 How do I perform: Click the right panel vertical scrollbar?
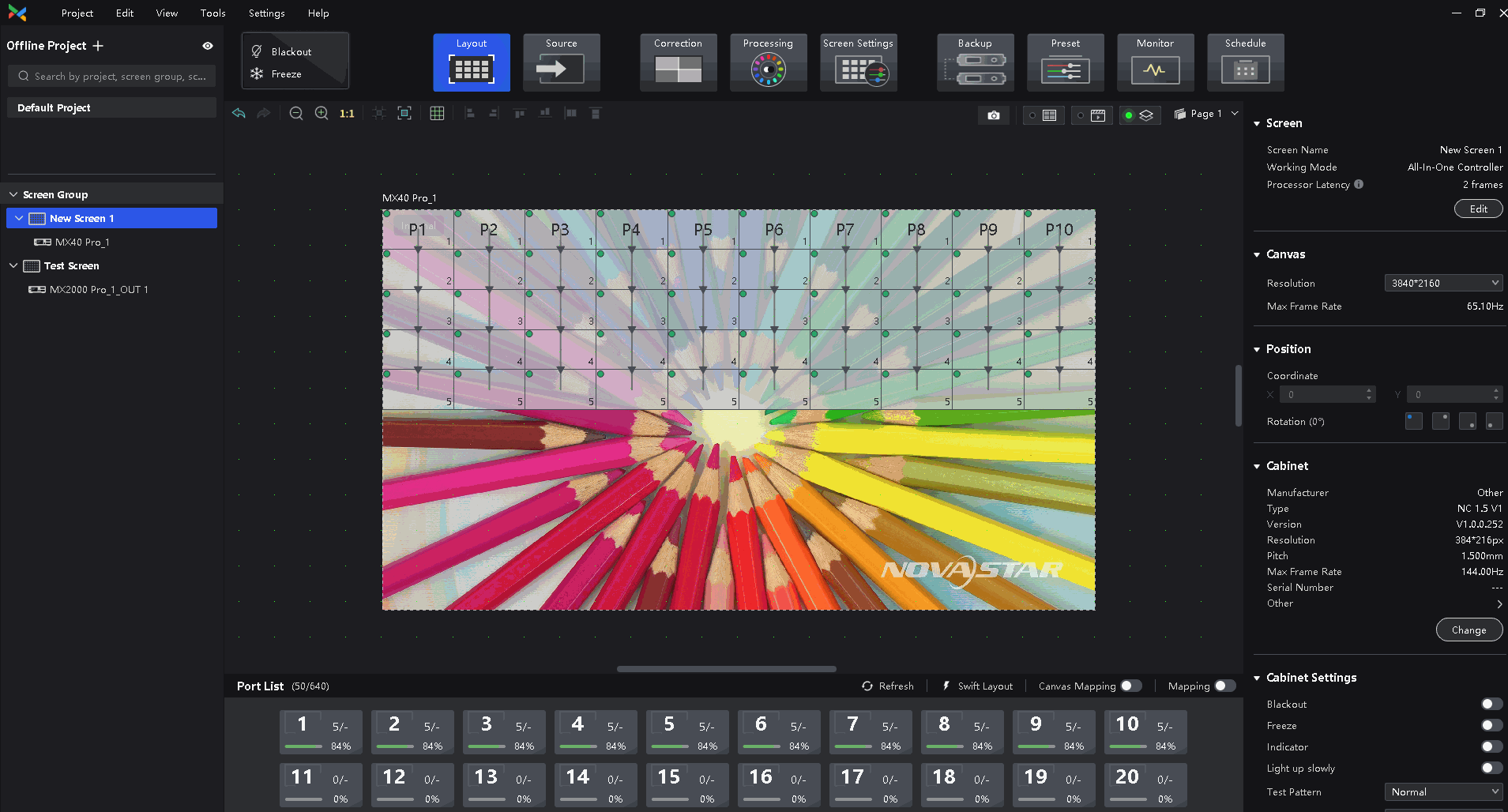click(1239, 395)
